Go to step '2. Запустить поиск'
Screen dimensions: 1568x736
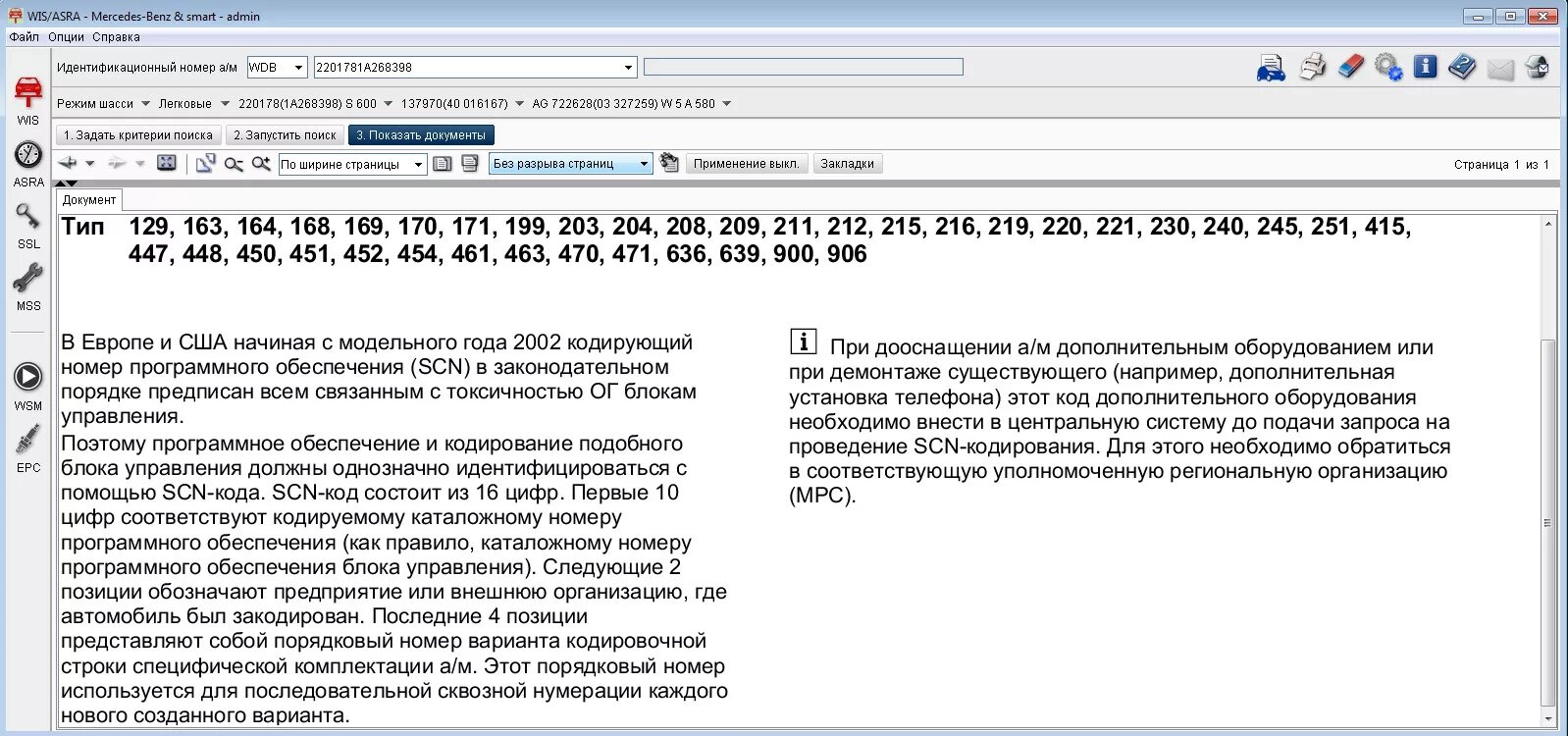285,135
